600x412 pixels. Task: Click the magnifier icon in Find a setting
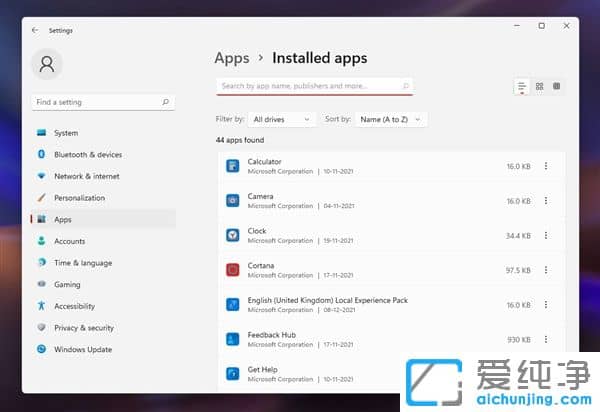click(165, 102)
